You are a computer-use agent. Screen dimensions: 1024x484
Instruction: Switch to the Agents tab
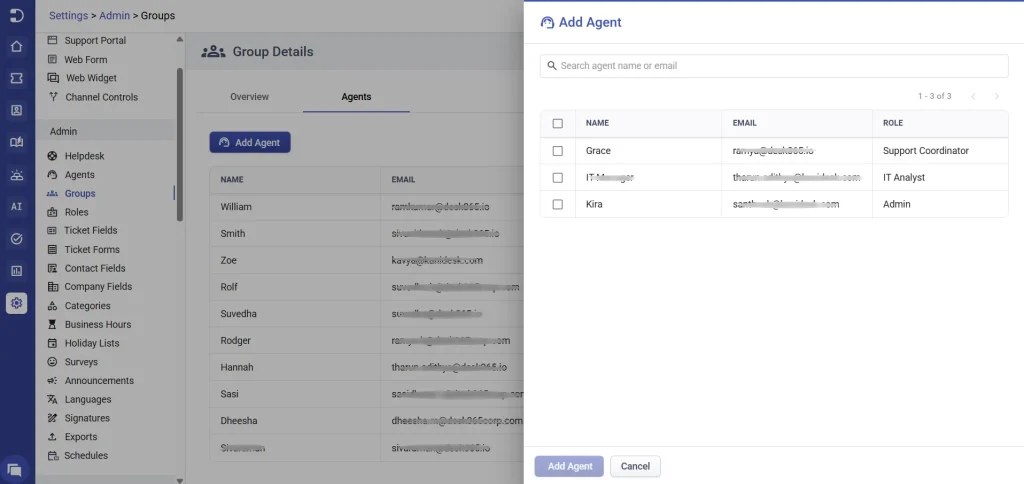click(x=356, y=97)
